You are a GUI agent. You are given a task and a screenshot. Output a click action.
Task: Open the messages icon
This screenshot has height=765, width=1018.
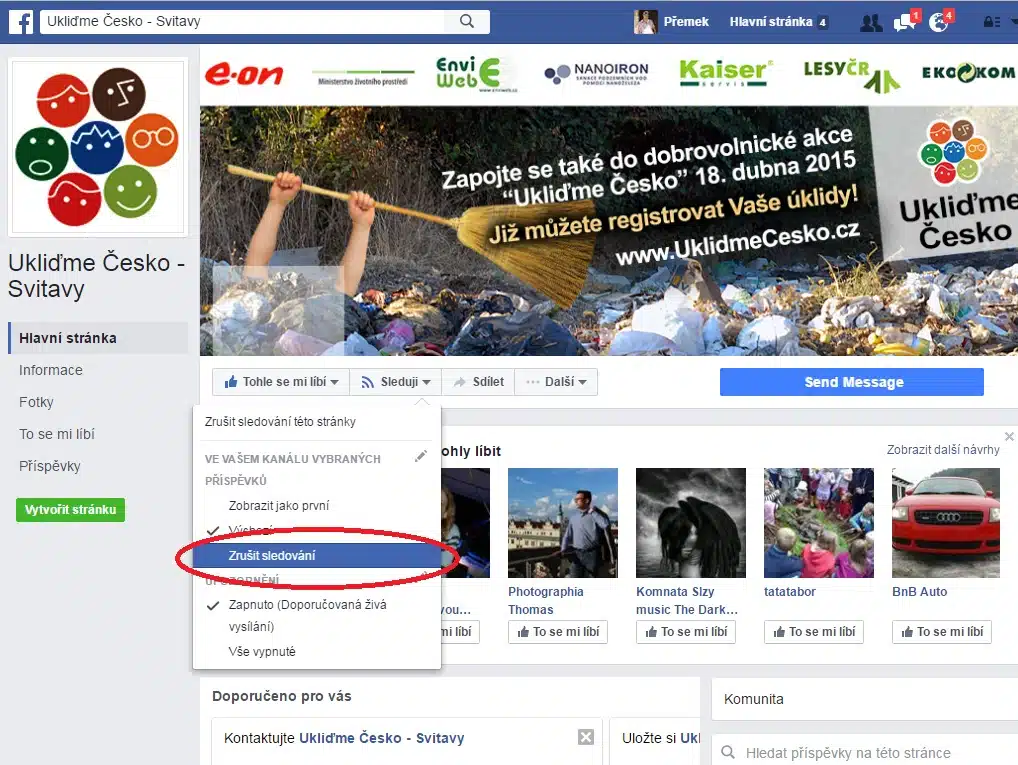pos(905,22)
